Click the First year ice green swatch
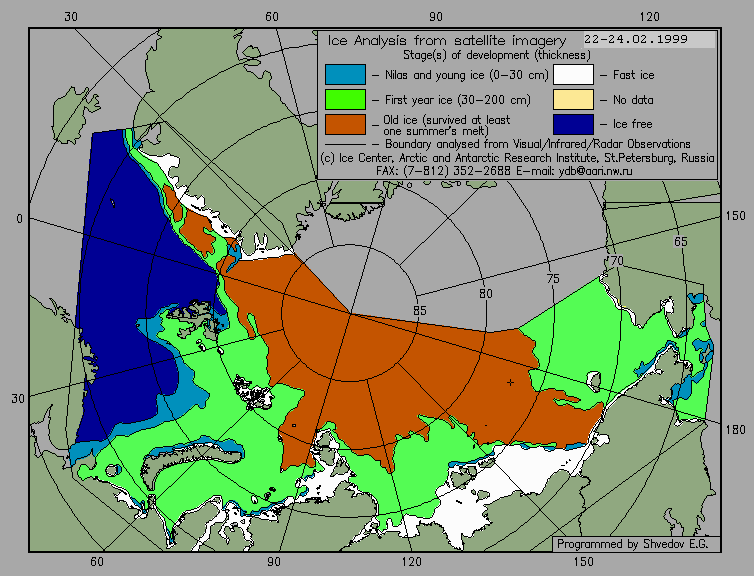The height and width of the screenshot is (576, 754). 345,100
